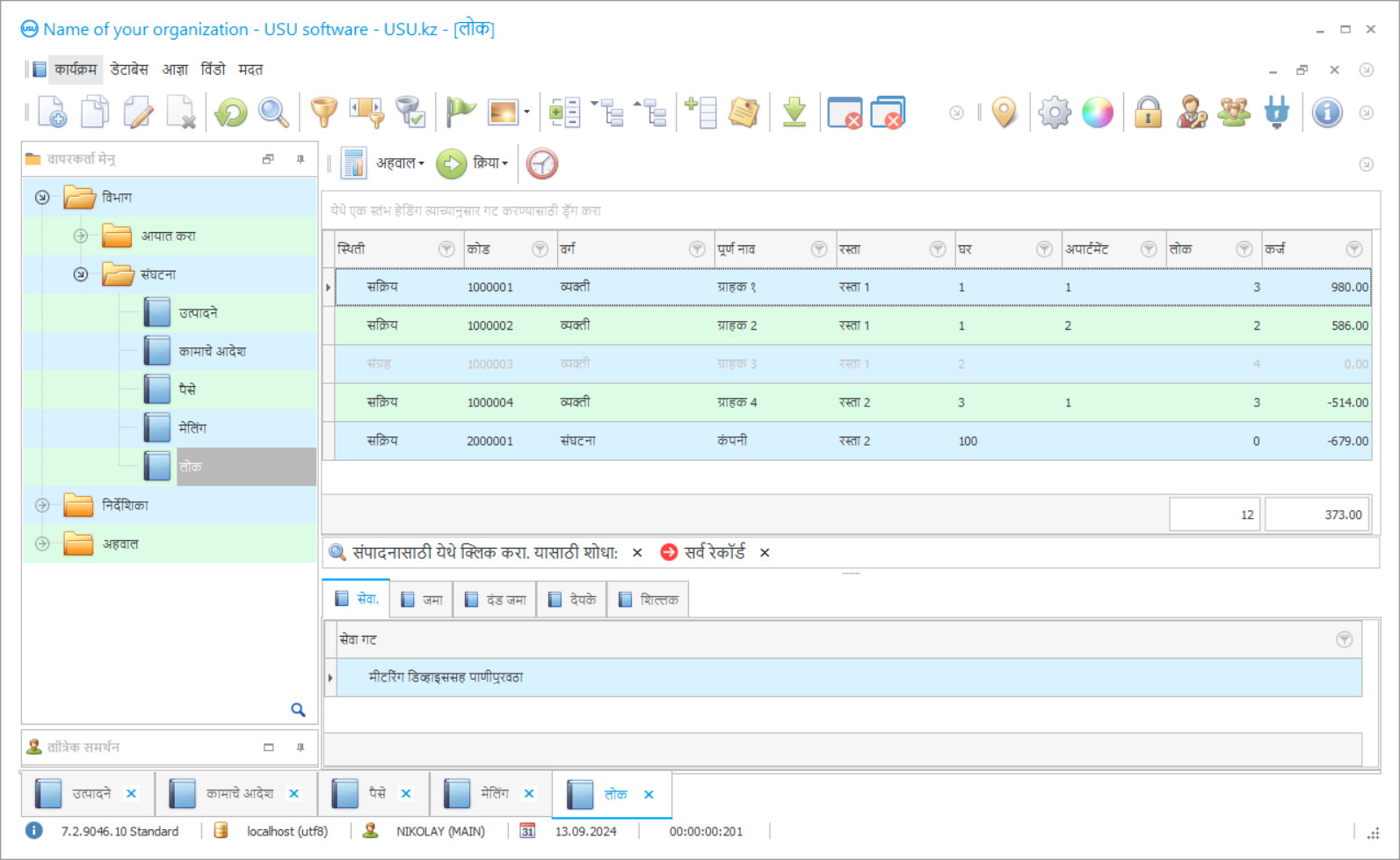1400x860 pixels.
Task: Click the green flag toolbar icon
Action: 460,113
